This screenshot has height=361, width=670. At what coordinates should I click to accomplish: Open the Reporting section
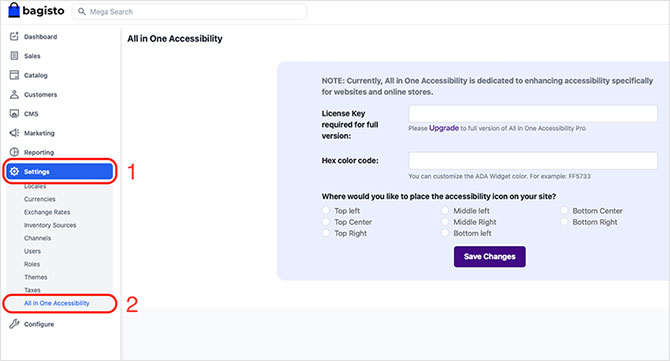(x=39, y=152)
